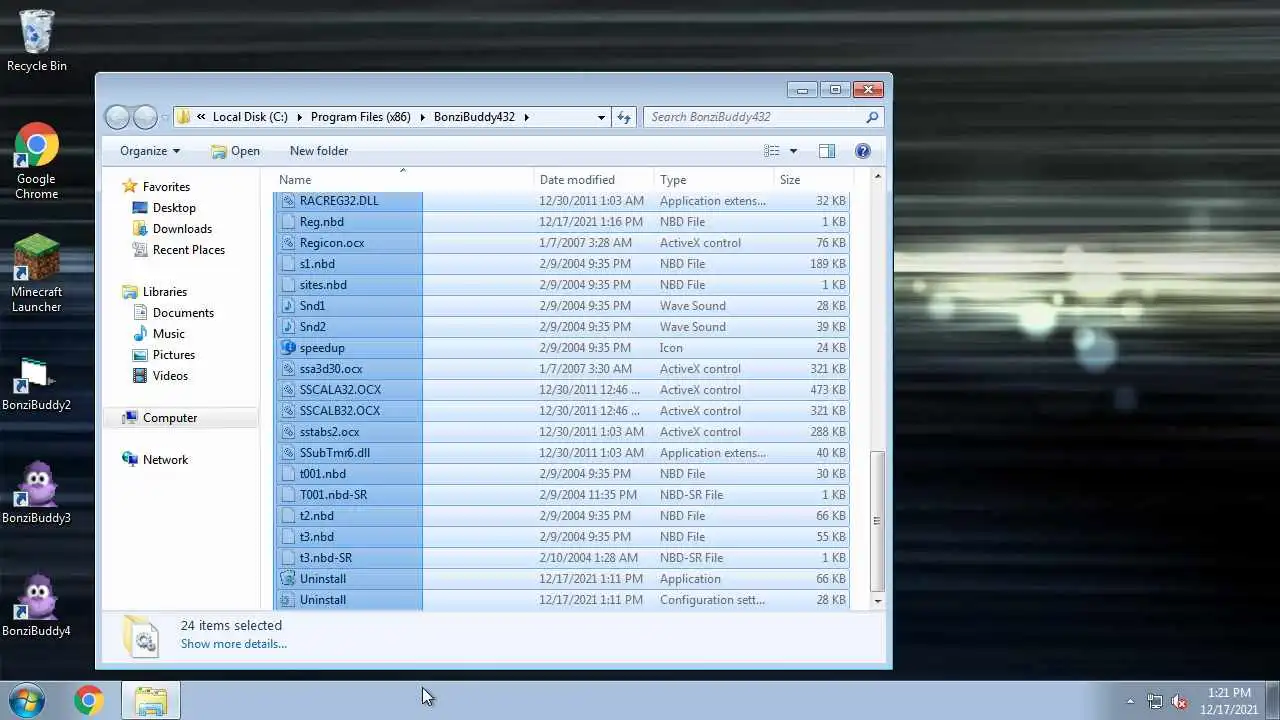Click the file list scroll up arrow
Viewport: 1280px width, 720px height.
(x=878, y=177)
